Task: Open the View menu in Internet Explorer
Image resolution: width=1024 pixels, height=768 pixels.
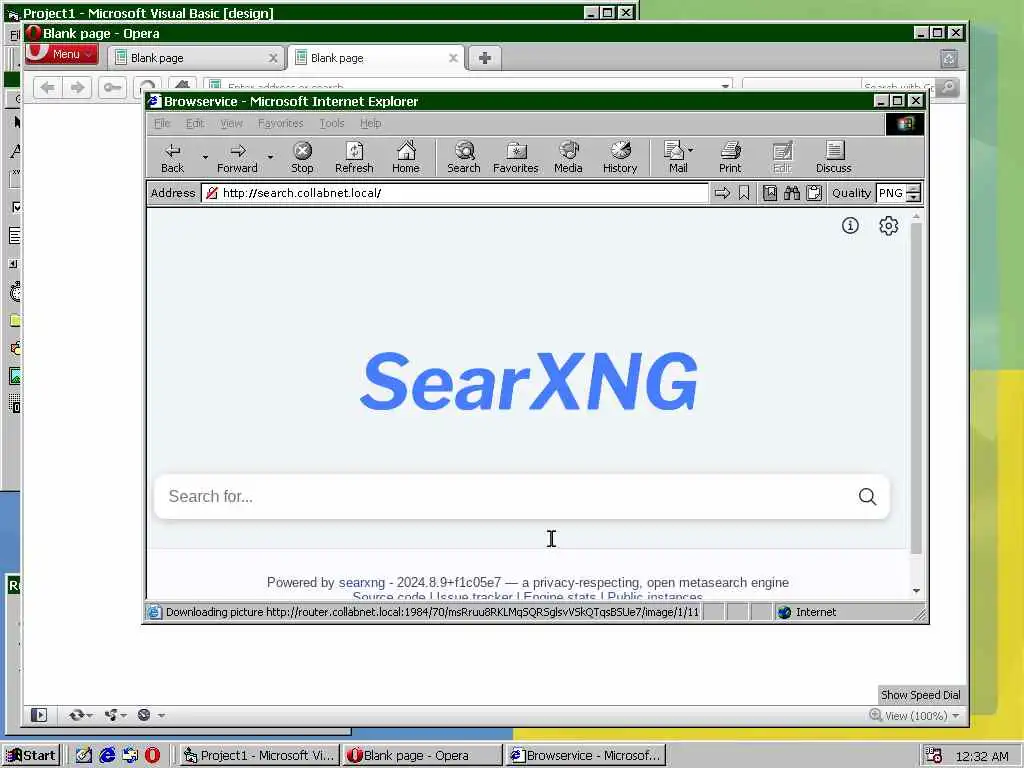Action: tap(231, 123)
